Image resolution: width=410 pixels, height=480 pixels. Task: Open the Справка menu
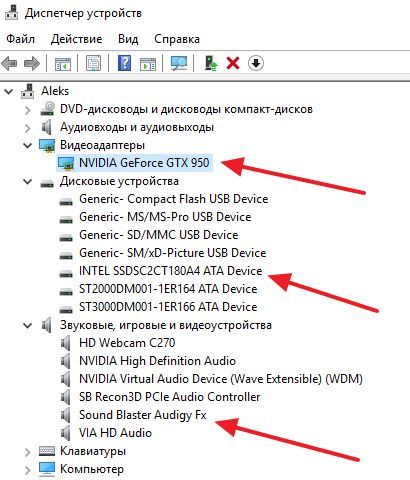[177, 39]
